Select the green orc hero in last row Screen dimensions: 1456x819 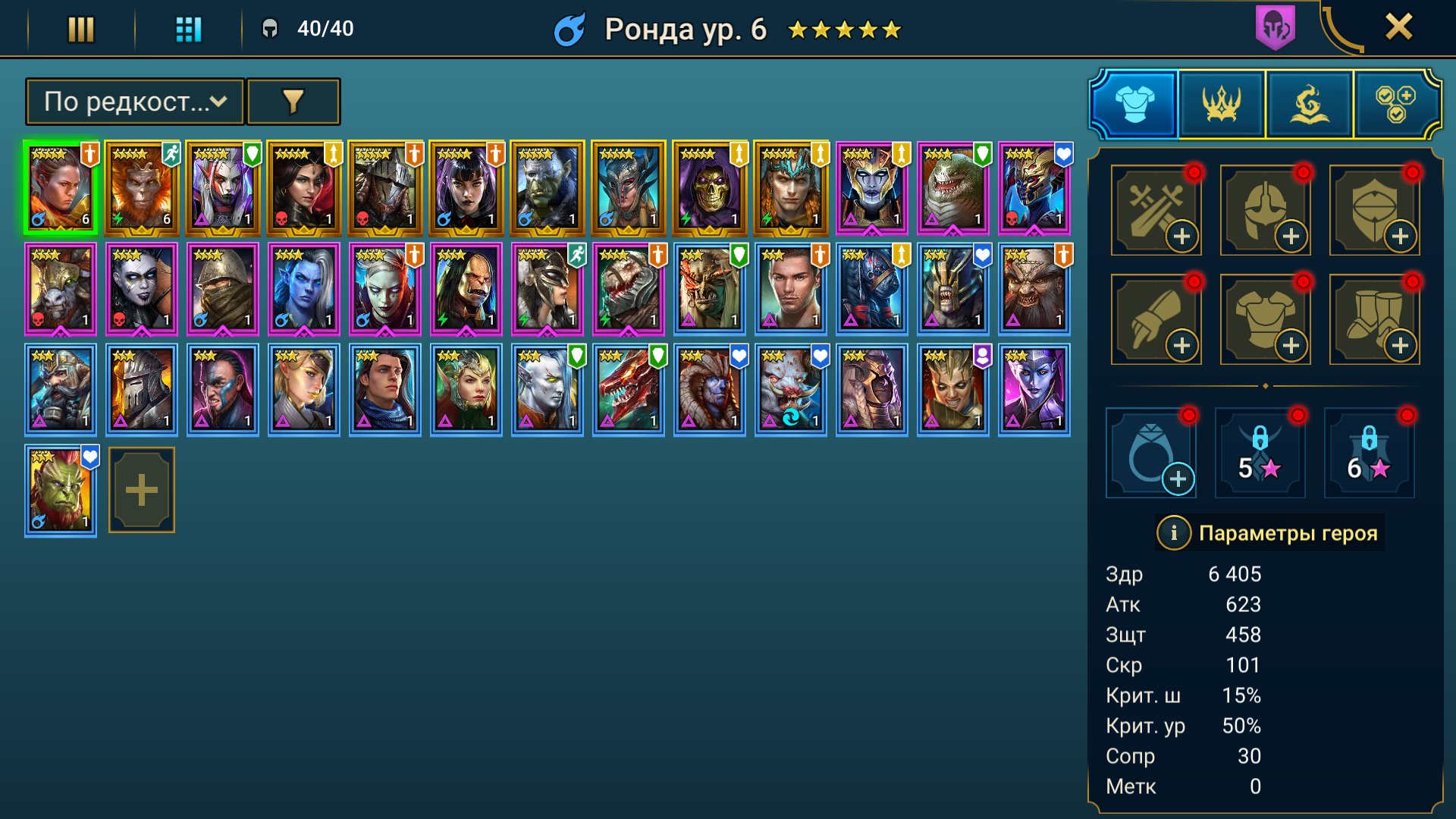tap(61, 490)
